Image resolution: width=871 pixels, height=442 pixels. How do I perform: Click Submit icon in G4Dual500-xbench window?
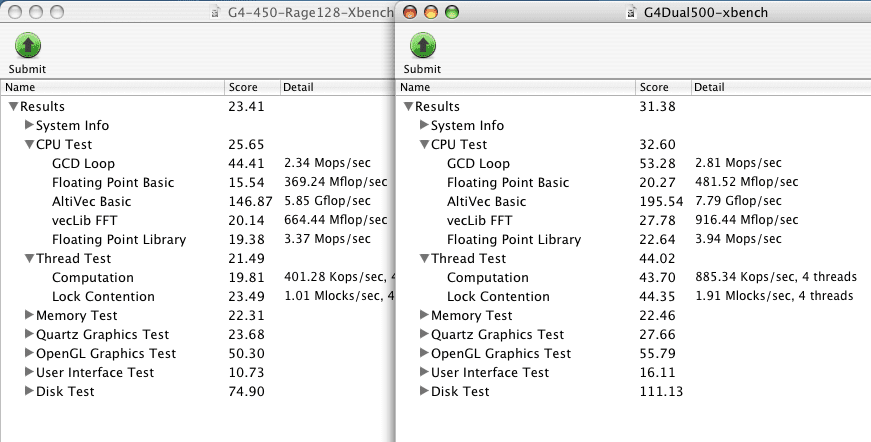pyautogui.click(x=423, y=46)
